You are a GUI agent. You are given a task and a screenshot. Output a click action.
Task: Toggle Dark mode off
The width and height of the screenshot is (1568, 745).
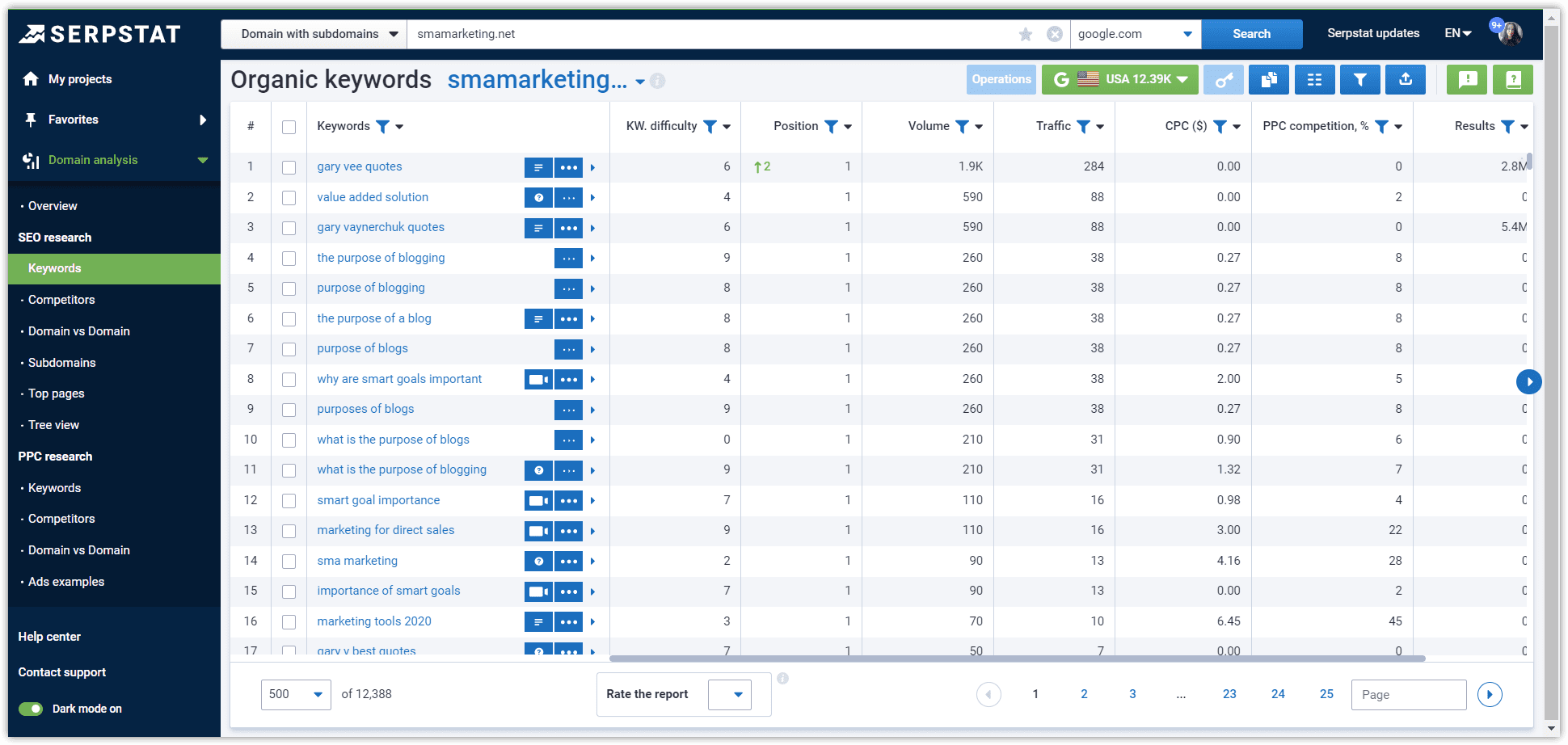tap(31, 708)
